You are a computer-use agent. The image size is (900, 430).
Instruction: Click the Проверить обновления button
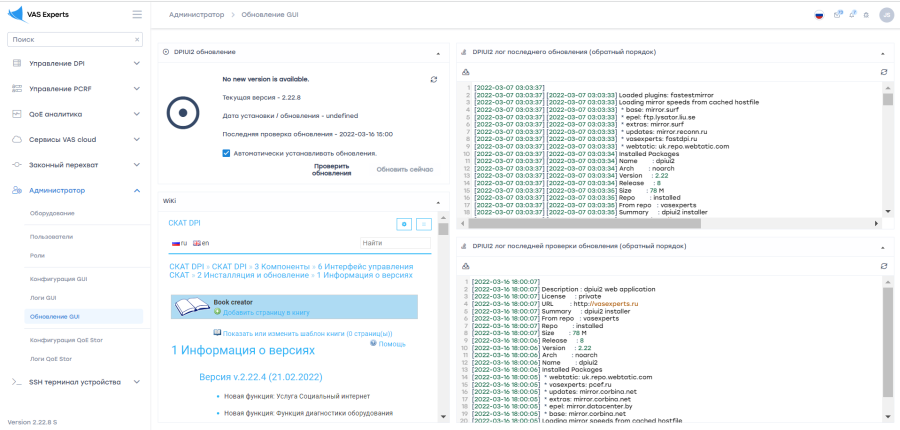pos(332,169)
